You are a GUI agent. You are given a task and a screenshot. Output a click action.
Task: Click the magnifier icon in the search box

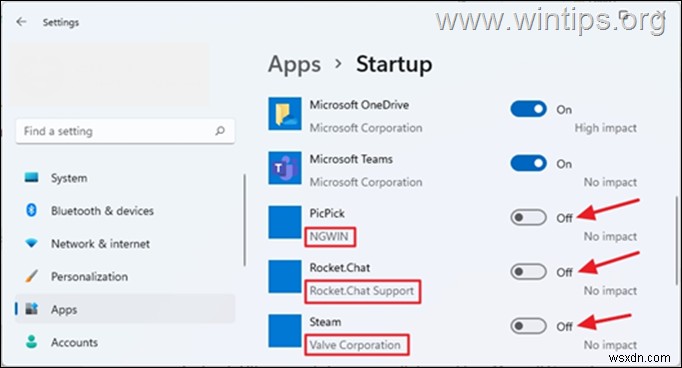coord(220,130)
